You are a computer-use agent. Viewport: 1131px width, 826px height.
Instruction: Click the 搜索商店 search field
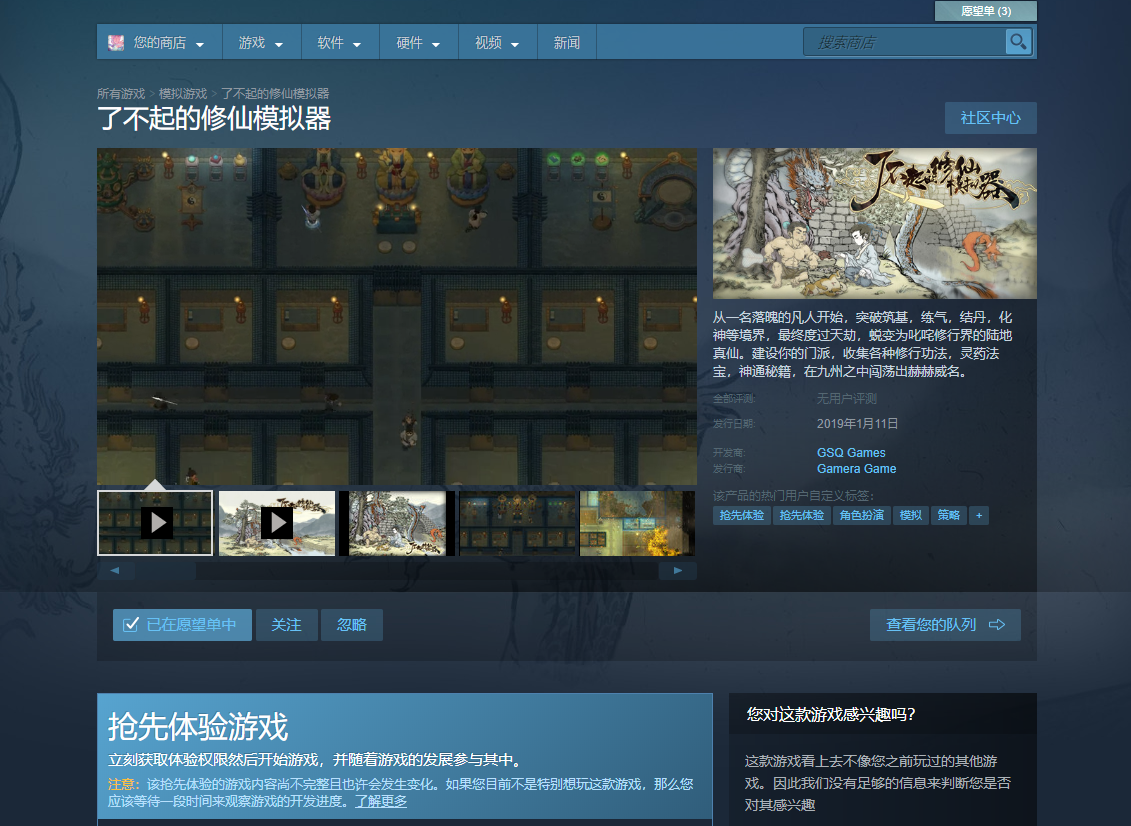tap(905, 42)
